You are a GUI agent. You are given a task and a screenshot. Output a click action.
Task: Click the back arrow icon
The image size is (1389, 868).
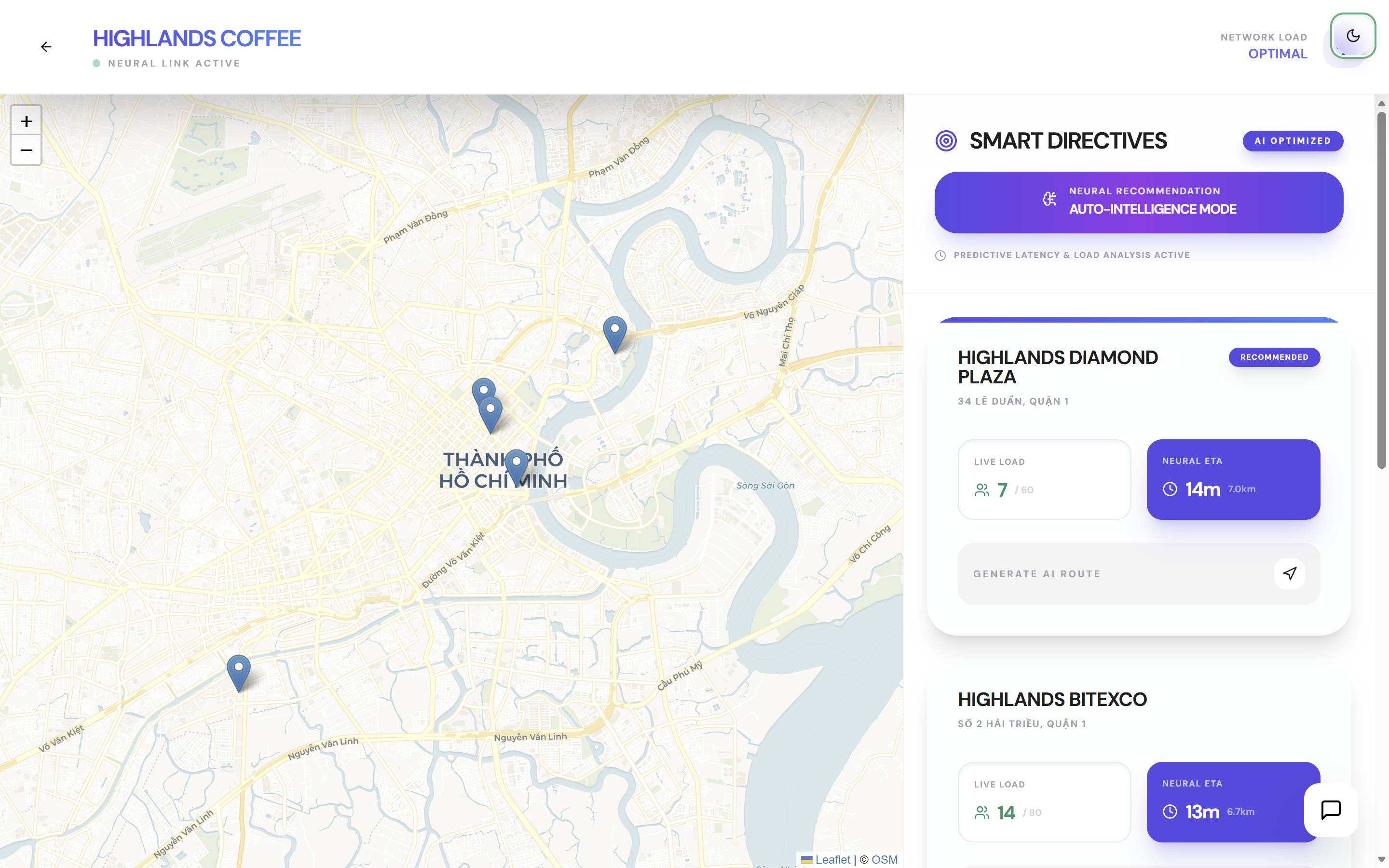click(x=46, y=47)
